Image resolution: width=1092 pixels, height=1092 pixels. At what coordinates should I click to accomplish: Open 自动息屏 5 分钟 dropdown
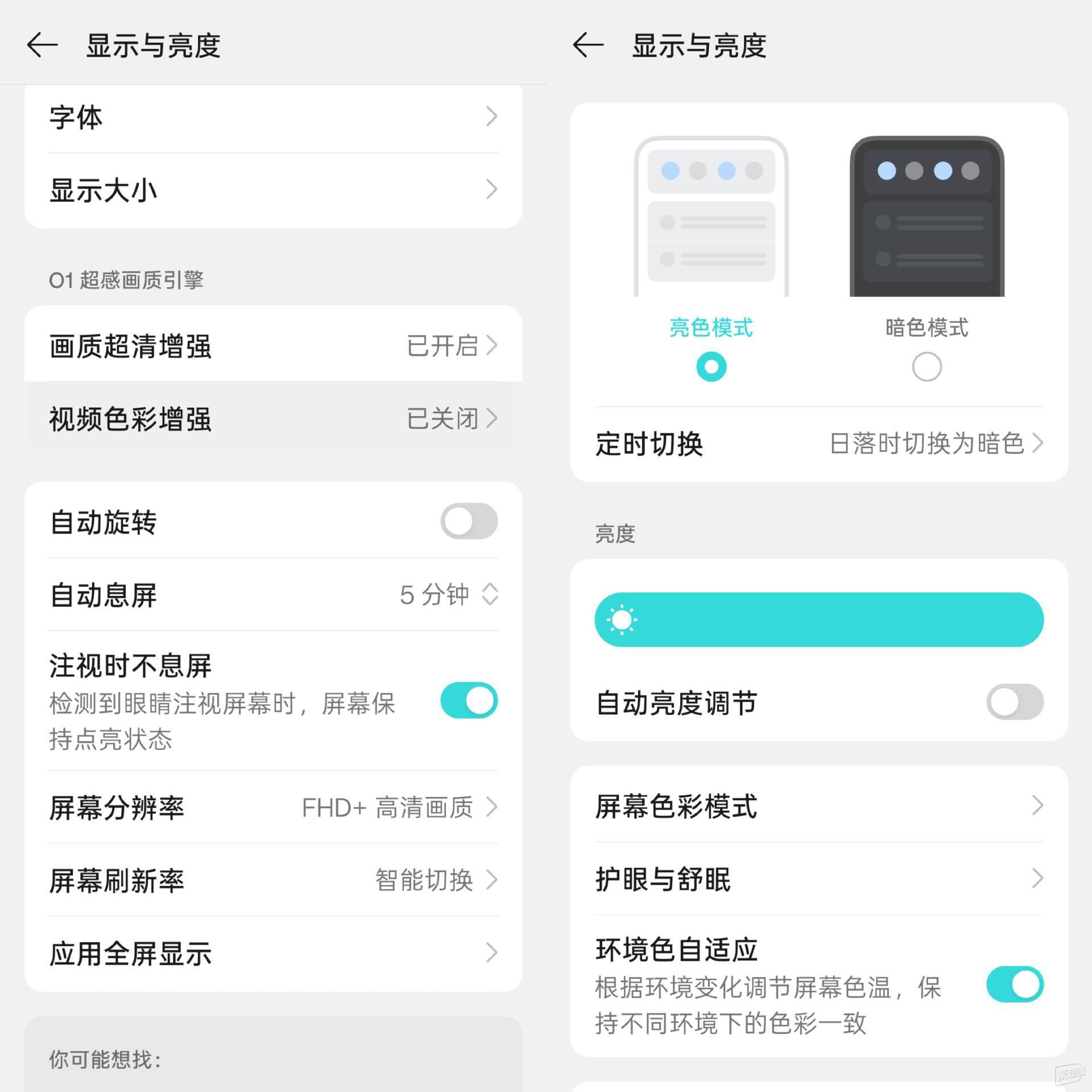pyautogui.click(x=274, y=594)
